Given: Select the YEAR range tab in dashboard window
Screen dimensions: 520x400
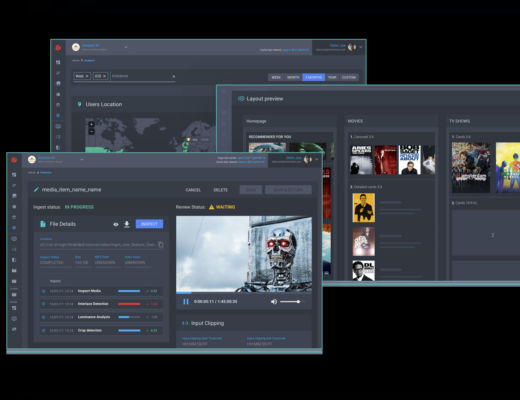Looking at the screenshot, I should (x=332, y=77).
